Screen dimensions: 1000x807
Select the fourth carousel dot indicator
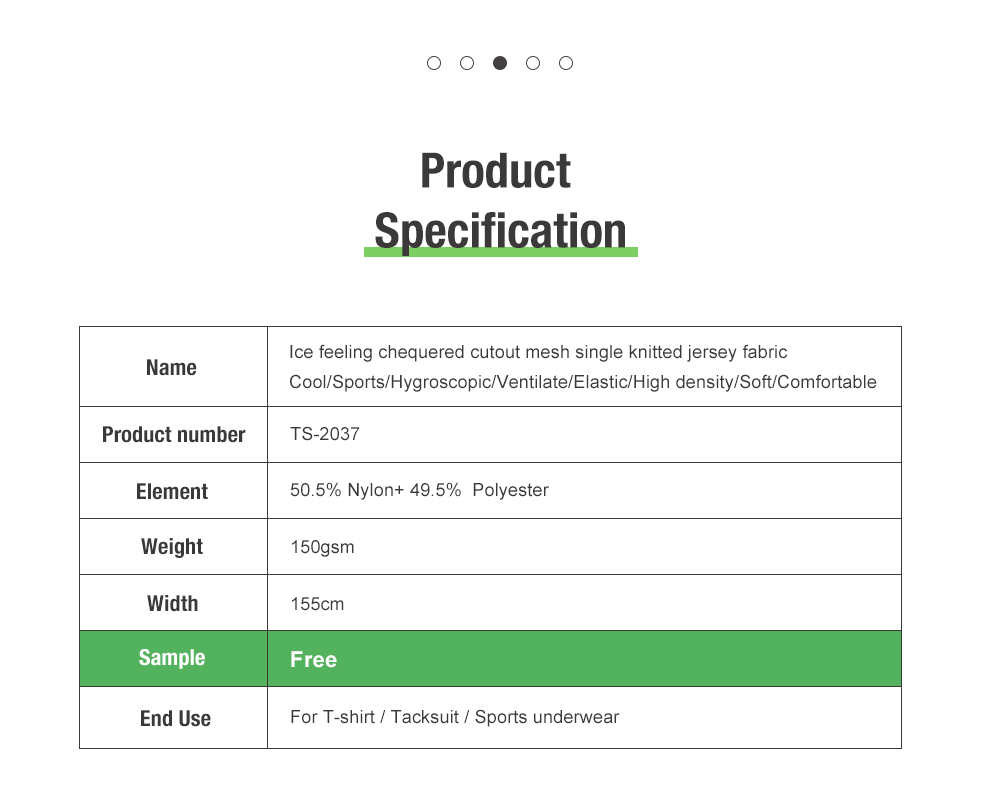click(533, 63)
